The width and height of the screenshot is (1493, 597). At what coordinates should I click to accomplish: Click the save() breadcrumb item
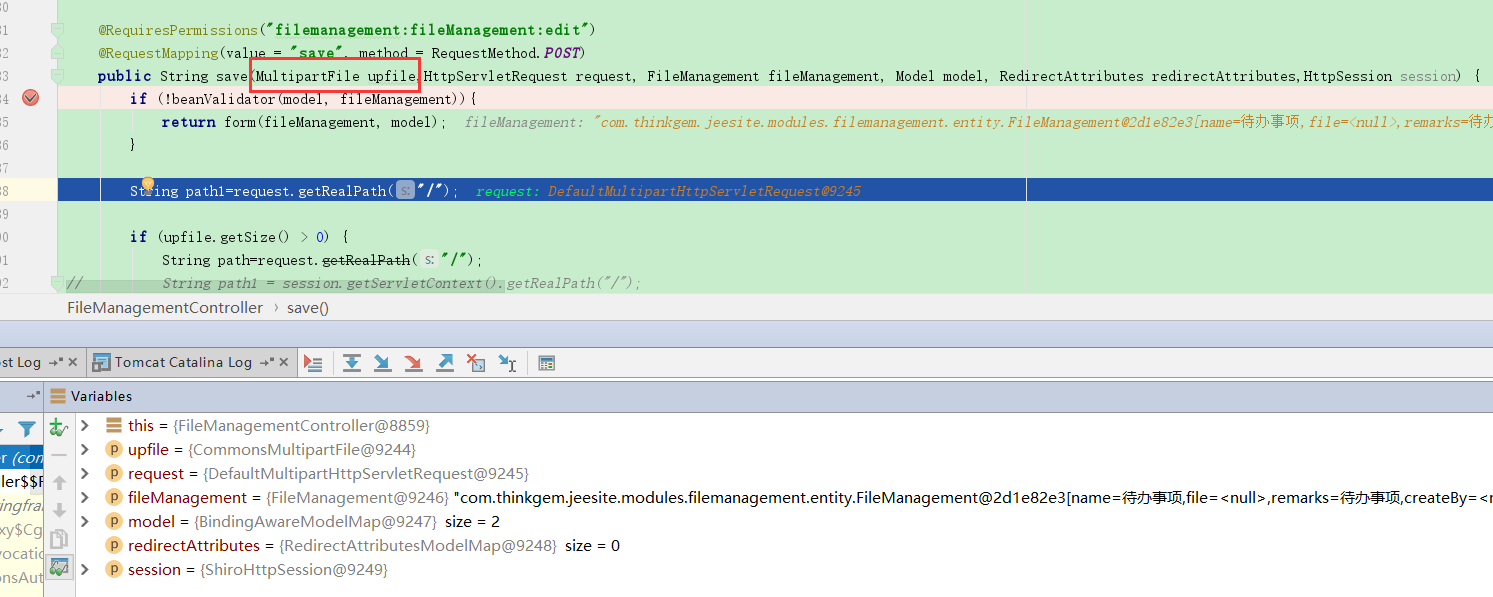308,308
